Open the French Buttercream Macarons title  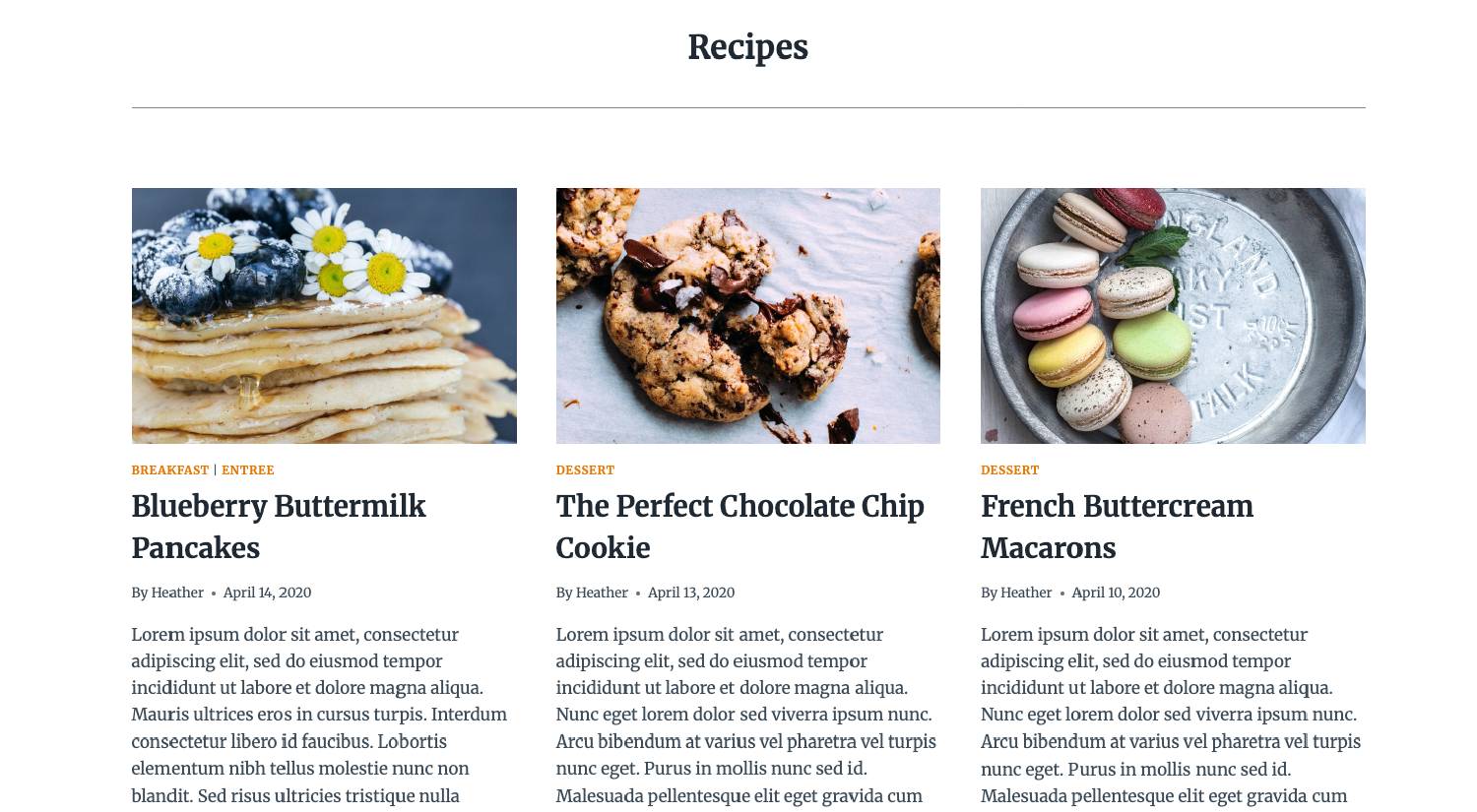coord(1117,527)
